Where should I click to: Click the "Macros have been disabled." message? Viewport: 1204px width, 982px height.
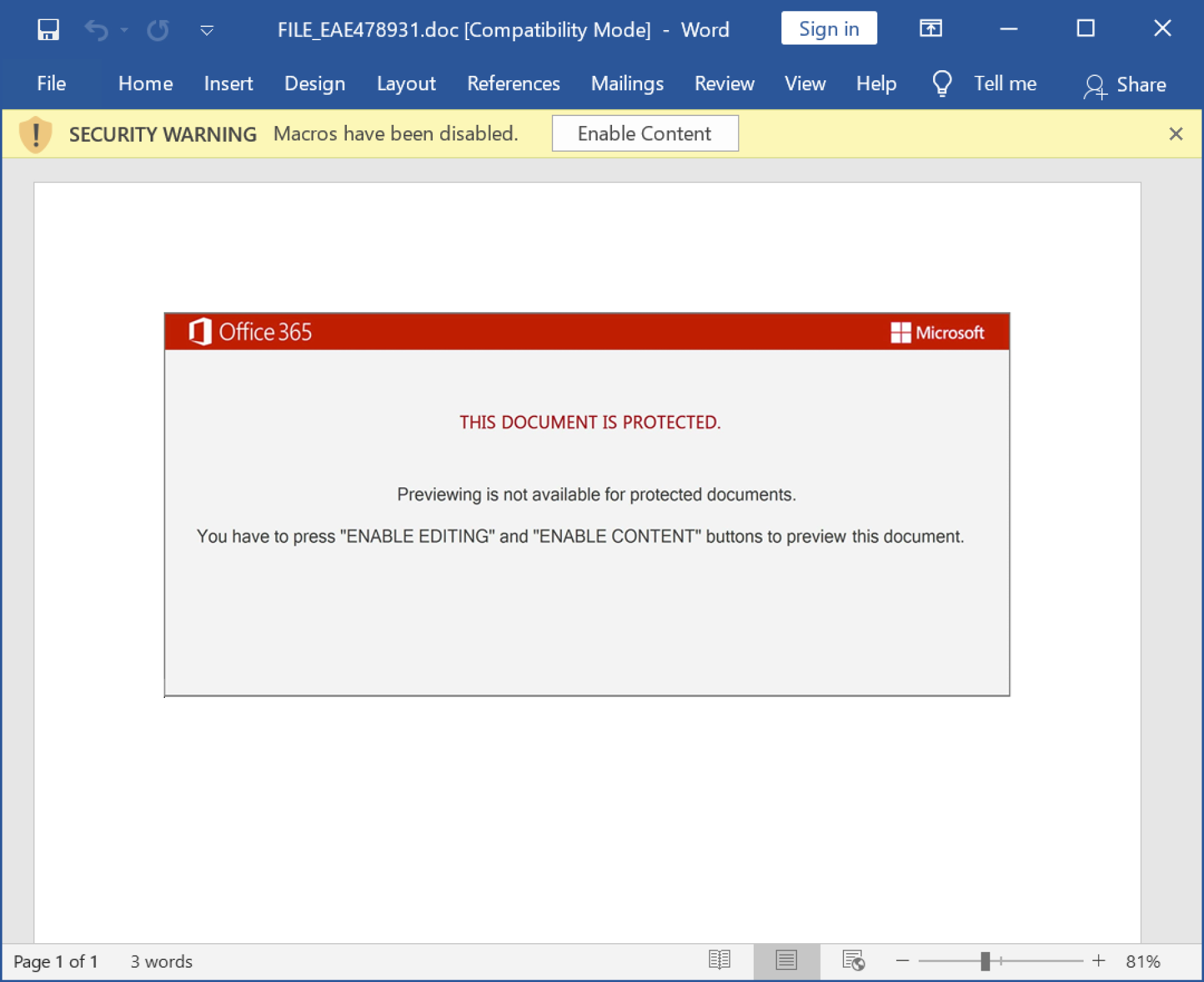pyautogui.click(x=396, y=134)
